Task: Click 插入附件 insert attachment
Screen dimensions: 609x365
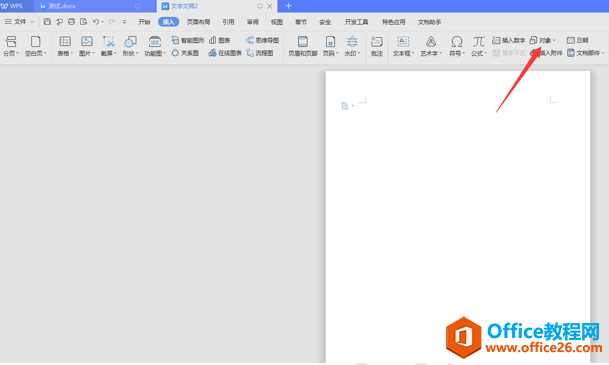Action: point(547,53)
